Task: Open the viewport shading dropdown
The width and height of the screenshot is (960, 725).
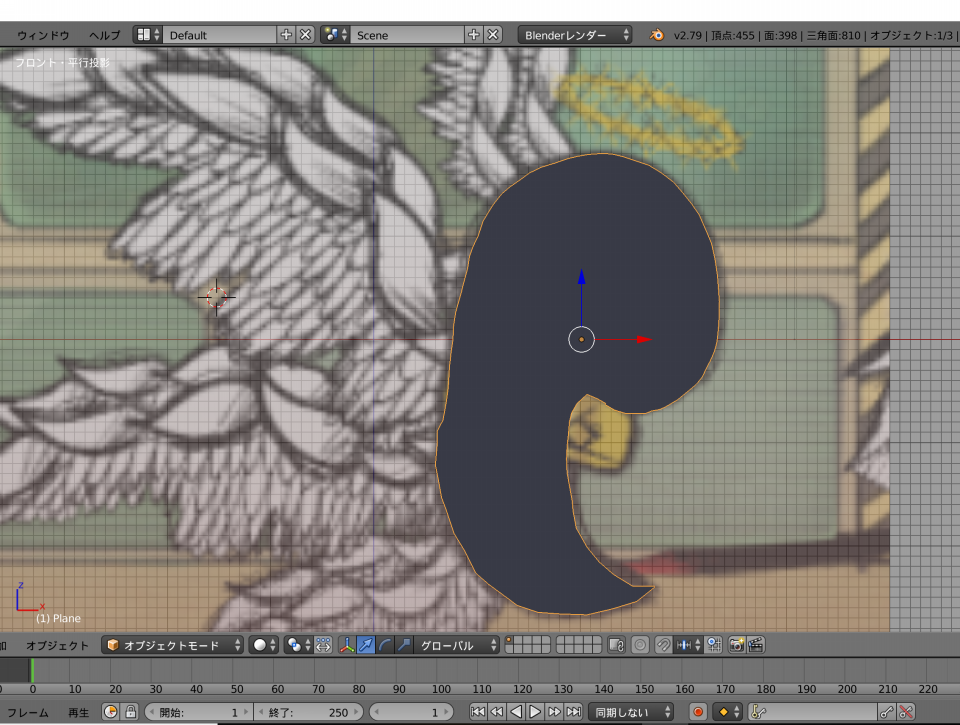Action: coord(264,645)
